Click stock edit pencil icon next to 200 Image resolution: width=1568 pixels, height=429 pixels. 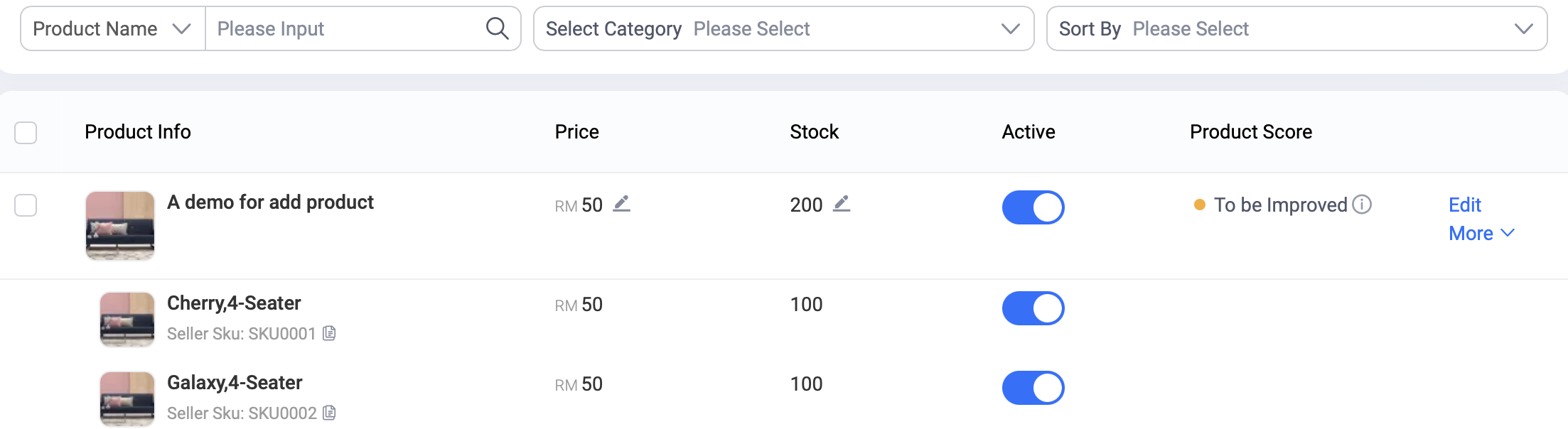pos(842,204)
